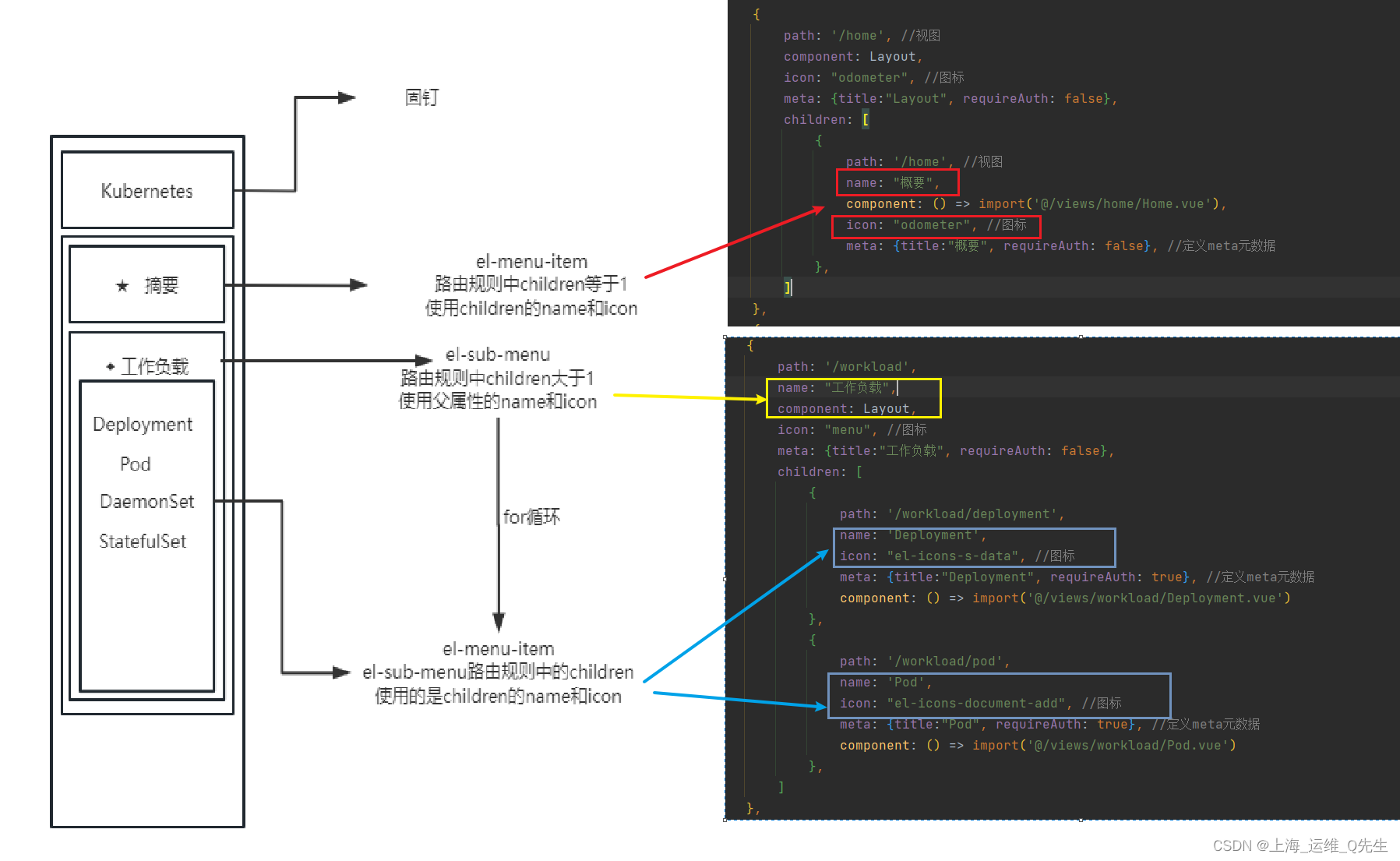
Task: Click the diamond icon beside 工作负载
Action: (109, 365)
